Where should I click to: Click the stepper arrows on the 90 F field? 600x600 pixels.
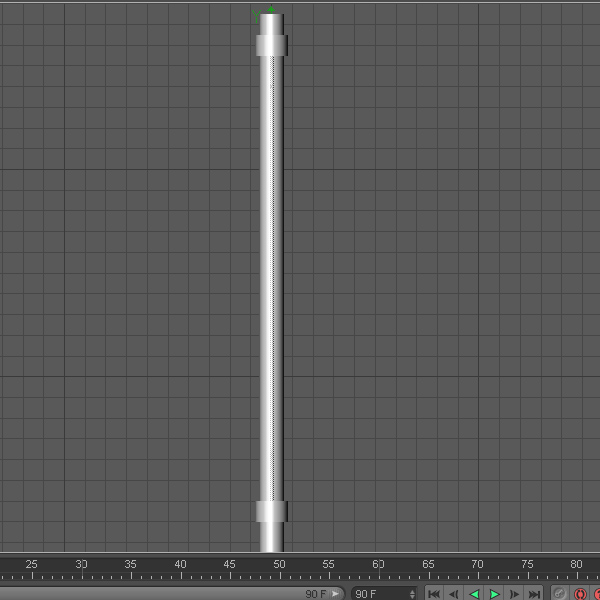[412, 594]
